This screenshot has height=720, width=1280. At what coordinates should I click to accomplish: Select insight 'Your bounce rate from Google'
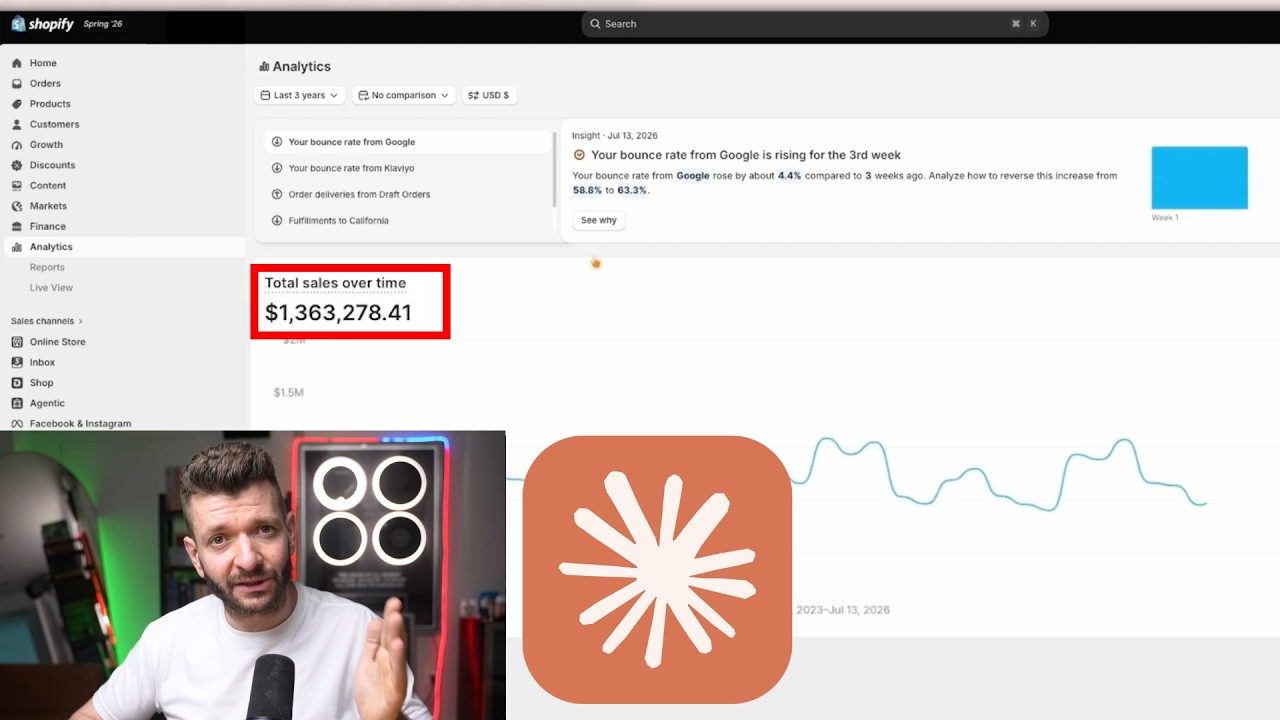409,142
